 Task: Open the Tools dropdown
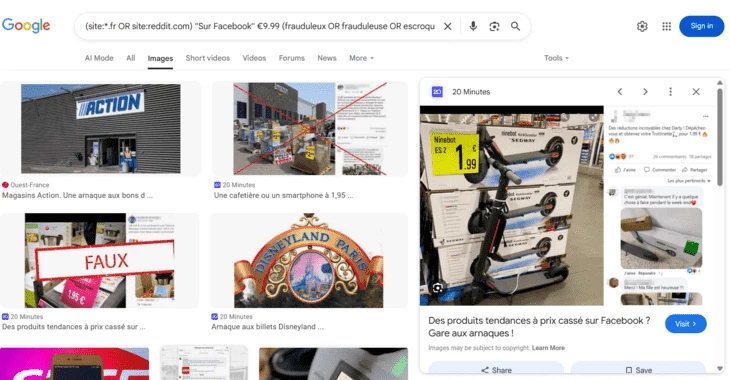coord(556,58)
